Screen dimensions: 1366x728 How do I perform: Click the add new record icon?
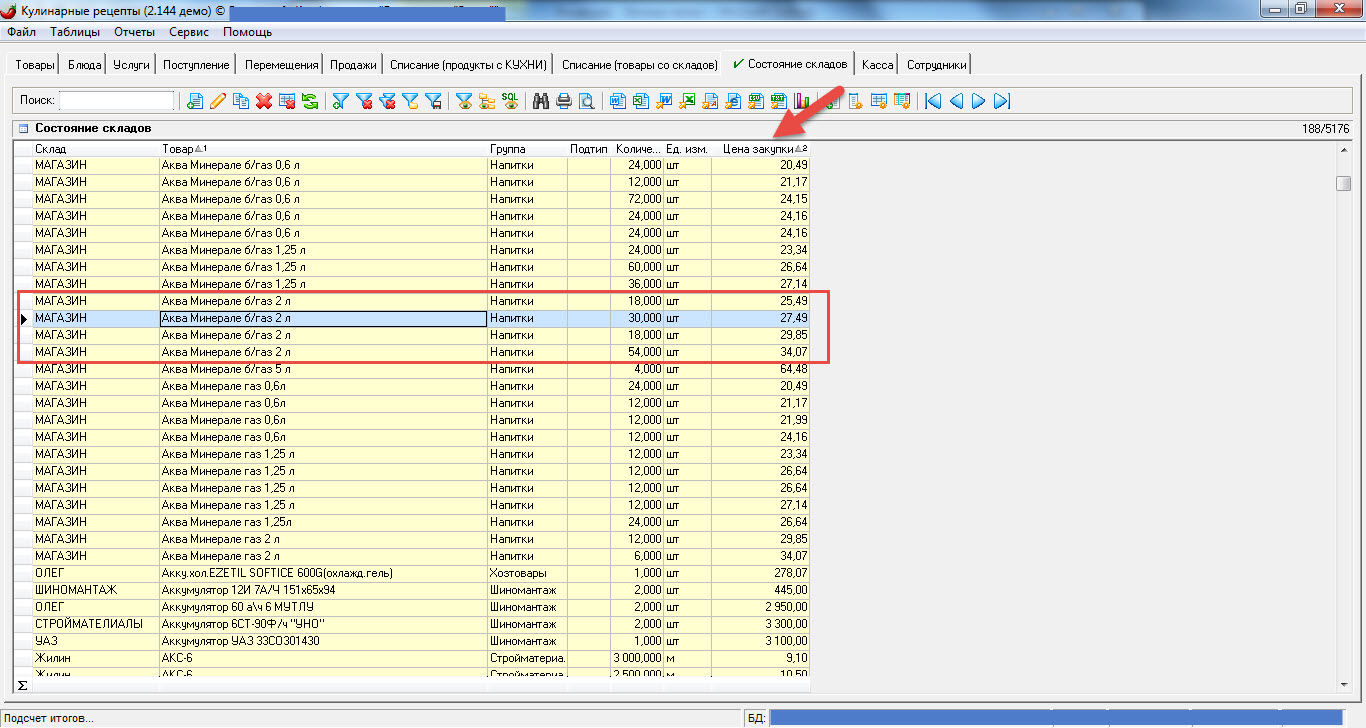(x=194, y=101)
